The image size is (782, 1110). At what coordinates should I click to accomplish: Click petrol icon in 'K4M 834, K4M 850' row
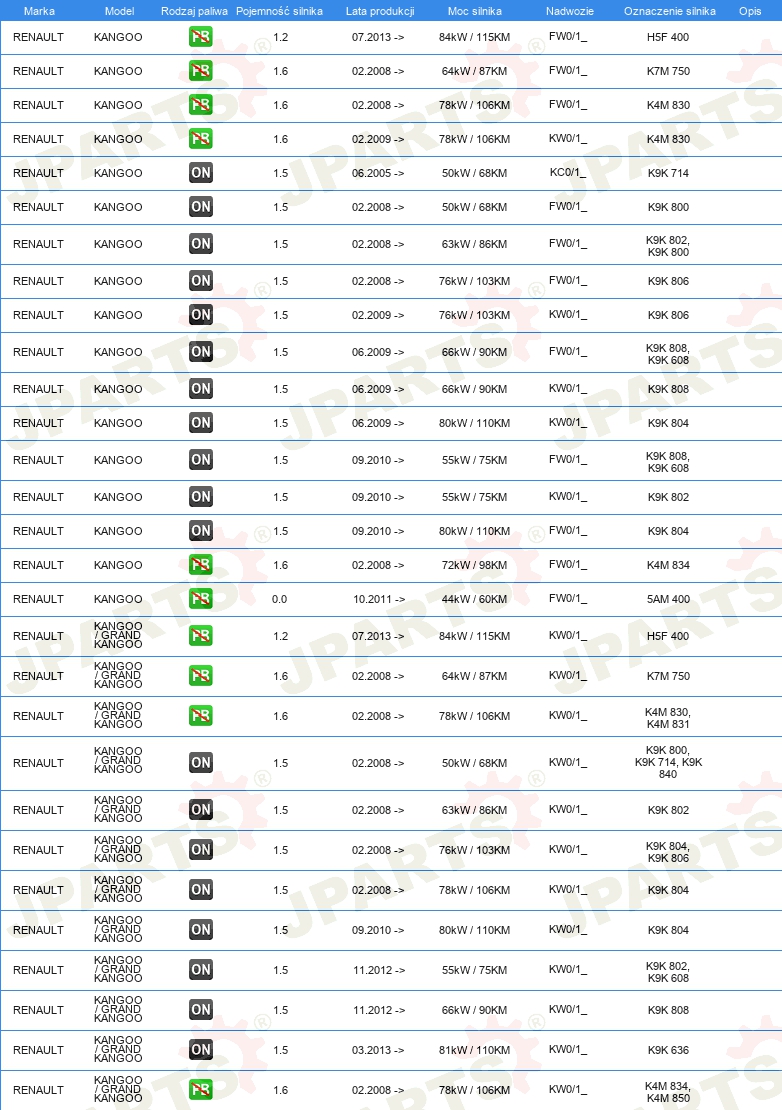point(201,1090)
